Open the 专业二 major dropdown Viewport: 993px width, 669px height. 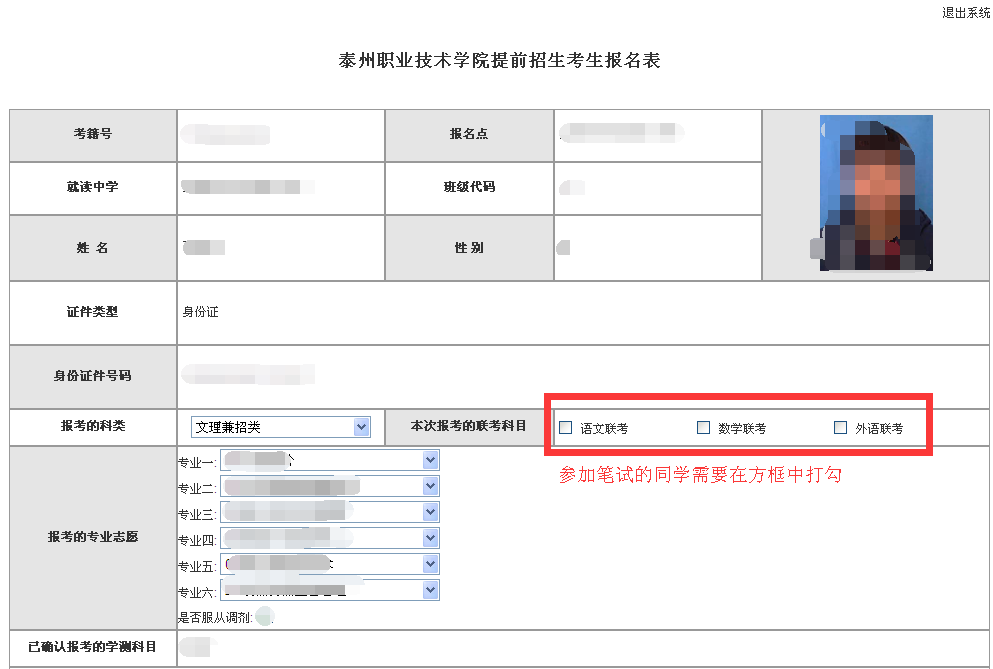point(329,486)
